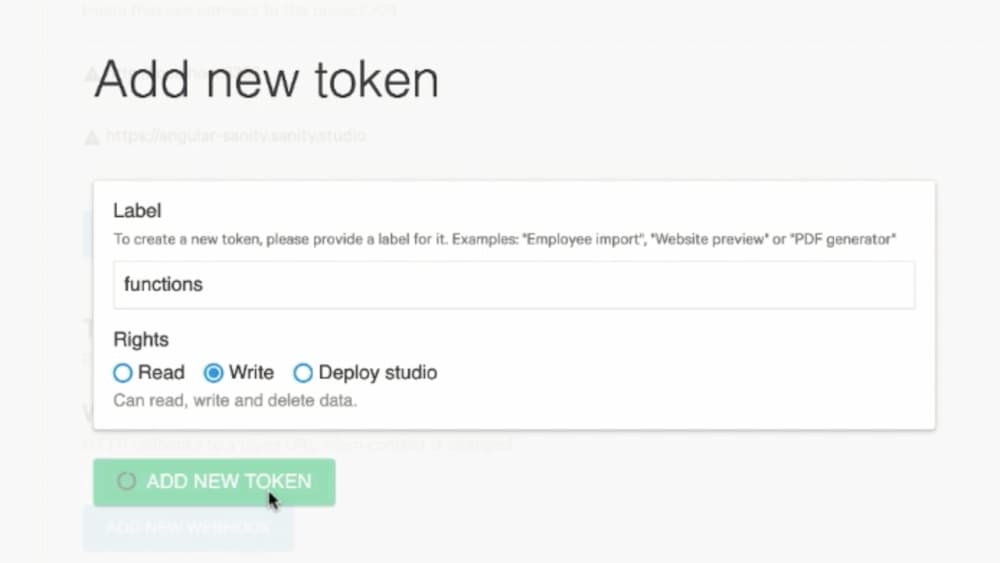Click the "Add new token" heading
This screenshot has height=563, width=1000.
266,80
